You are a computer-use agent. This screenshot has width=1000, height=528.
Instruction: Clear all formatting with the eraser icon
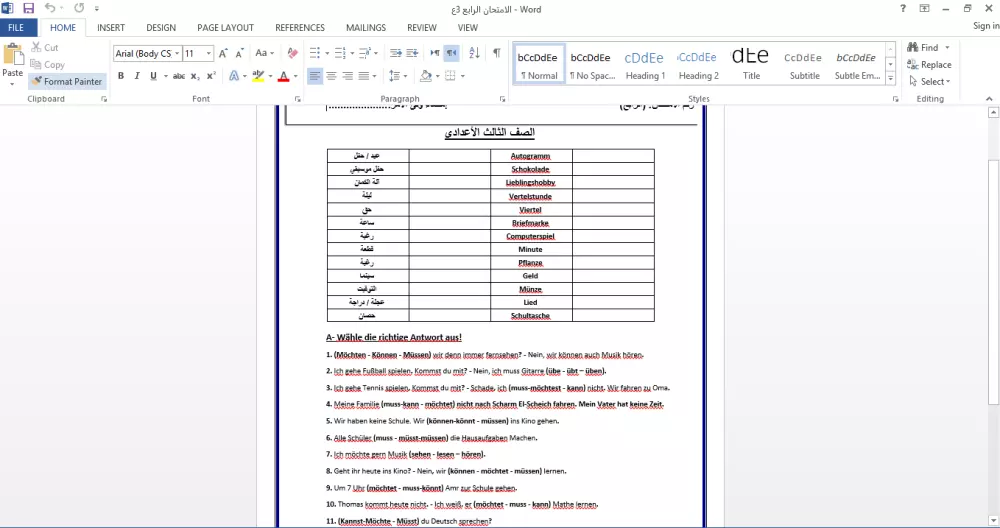292,54
